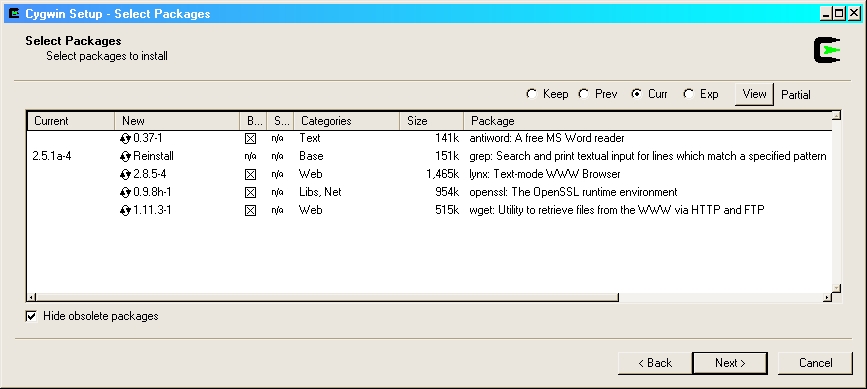Viewport: 867px width, 389px height.
Task: Maximize the Cygwin Setup window
Action: click(x=839, y=14)
